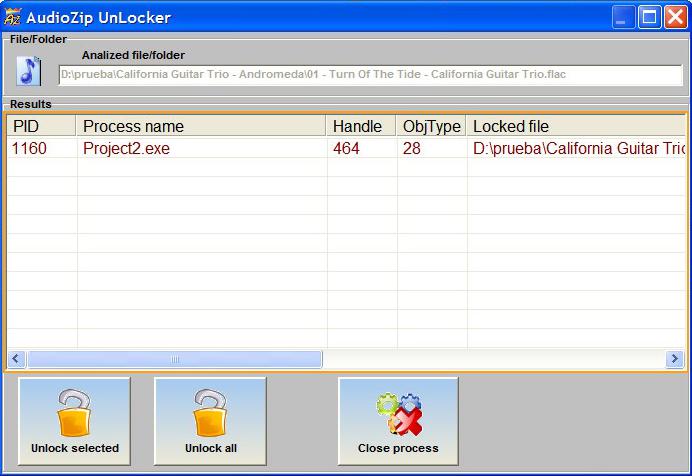Click ObjType value 28

(x=412, y=148)
